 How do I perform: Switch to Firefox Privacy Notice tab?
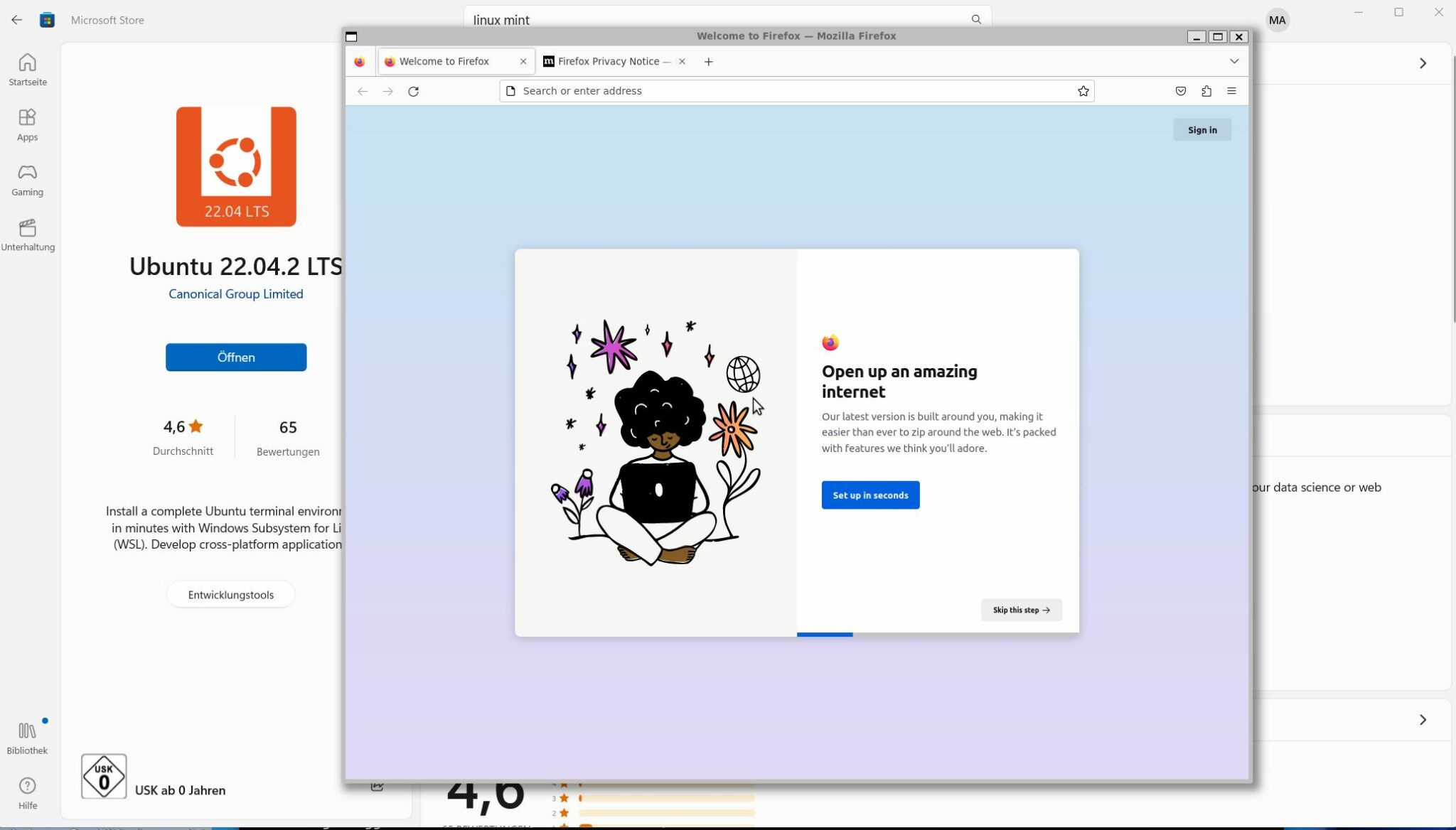tap(608, 62)
